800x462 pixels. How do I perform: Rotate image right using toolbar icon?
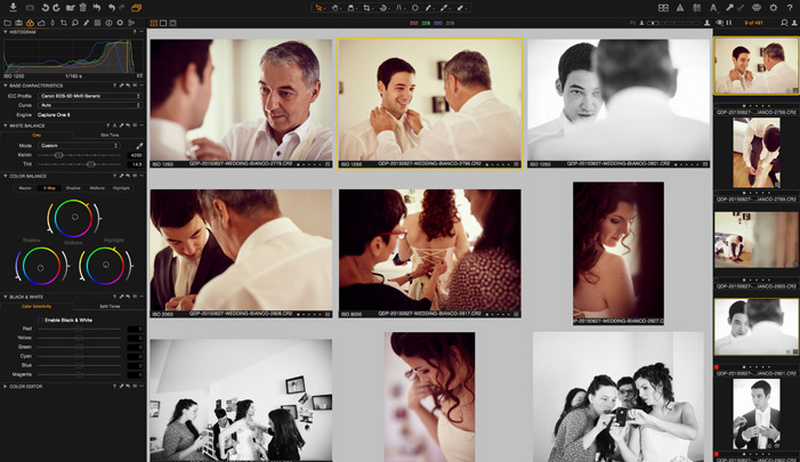pyautogui.click(x=56, y=8)
